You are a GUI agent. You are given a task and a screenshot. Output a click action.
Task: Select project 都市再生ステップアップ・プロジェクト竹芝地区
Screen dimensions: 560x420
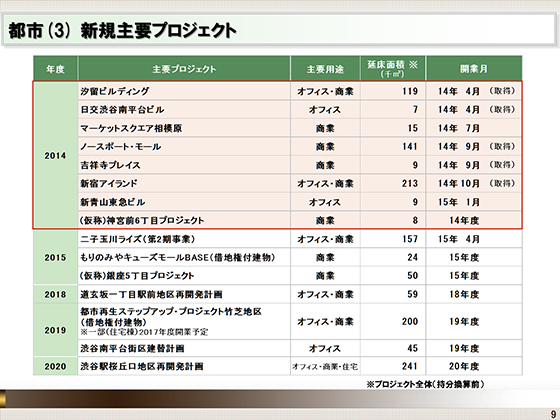[171, 311]
